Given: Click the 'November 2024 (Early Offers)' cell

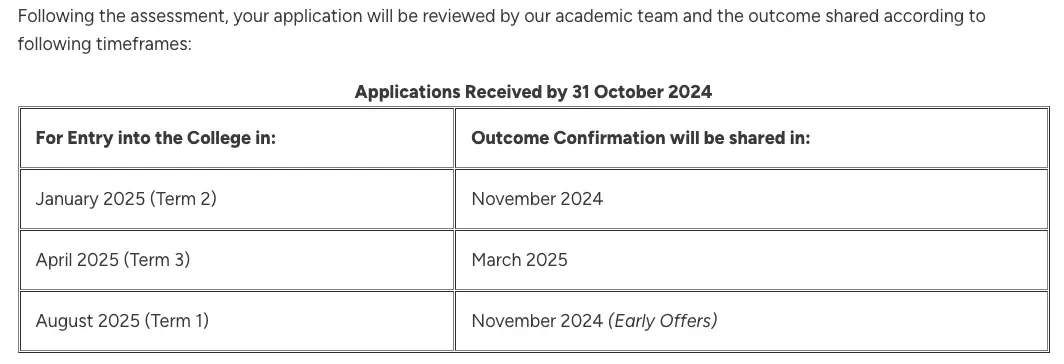Looking at the screenshot, I should click(751, 321).
